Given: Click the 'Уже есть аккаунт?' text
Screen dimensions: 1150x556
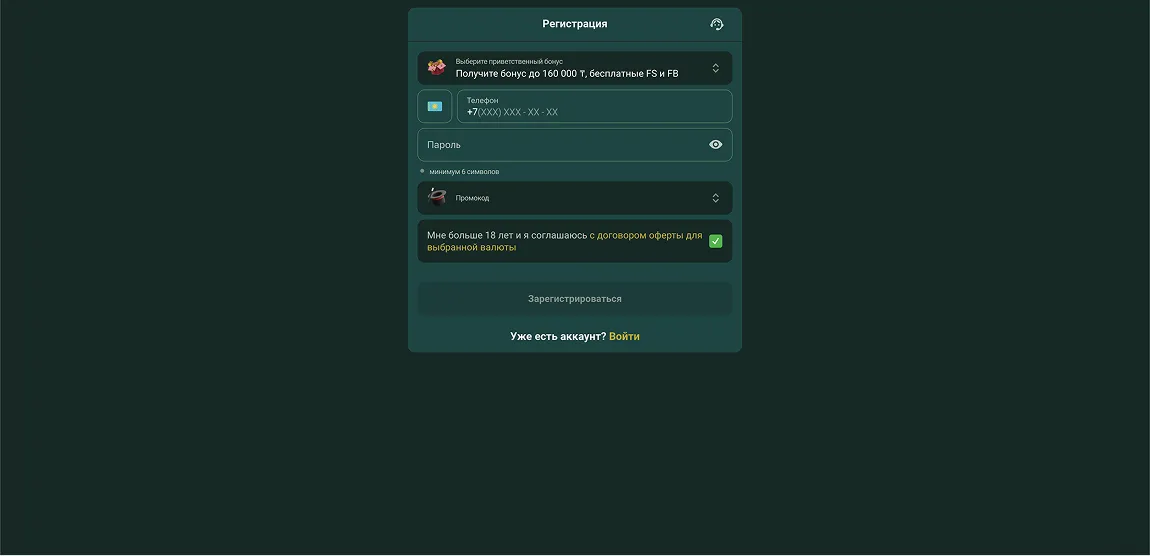Looking at the screenshot, I should click(x=557, y=337).
